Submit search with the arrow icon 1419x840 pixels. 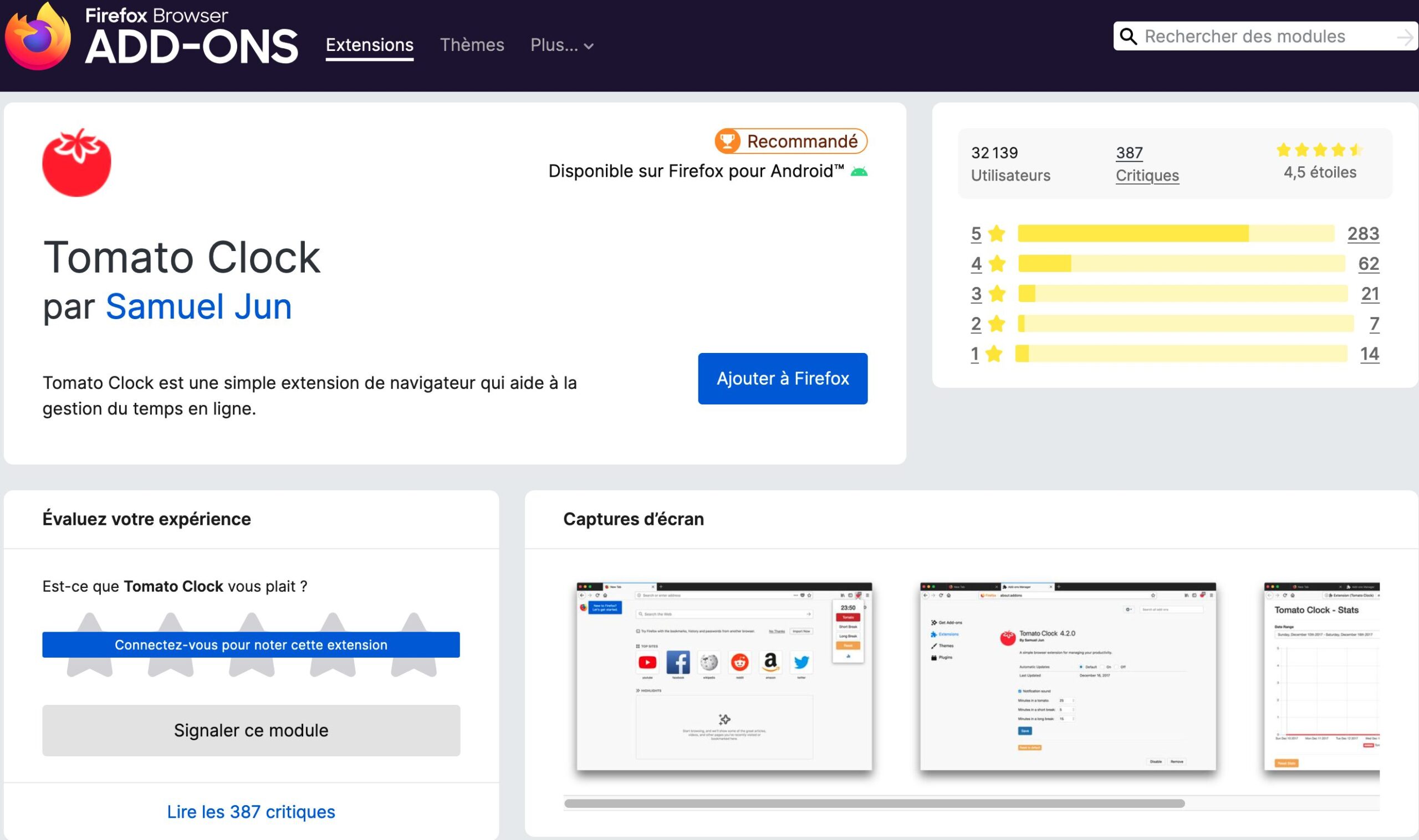1404,37
